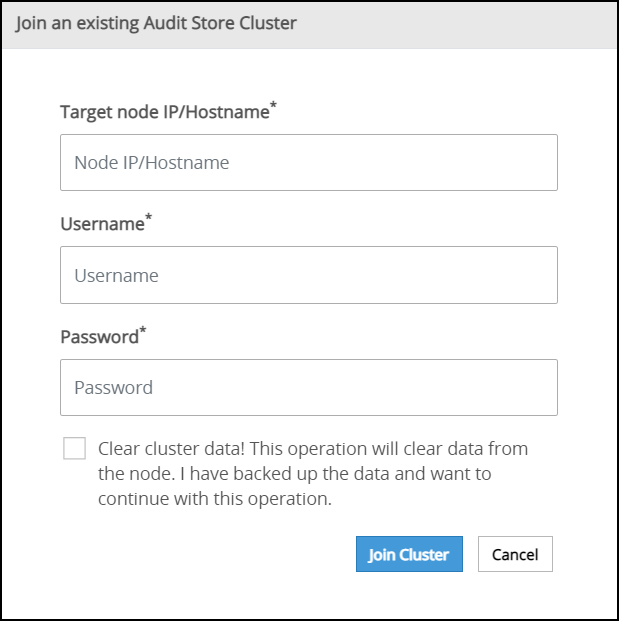
Task: Click the Target node IP/Hostname label
Action: pyautogui.click(x=164, y=112)
